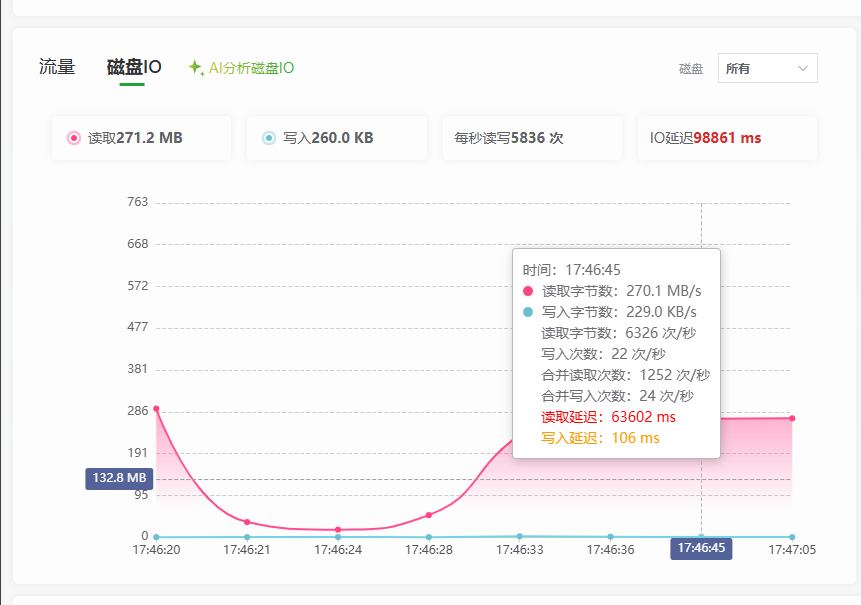Click the IO延迟98861 ms stat card
Image resolution: width=861 pixels, height=605 pixels.
[x=727, y=138]
